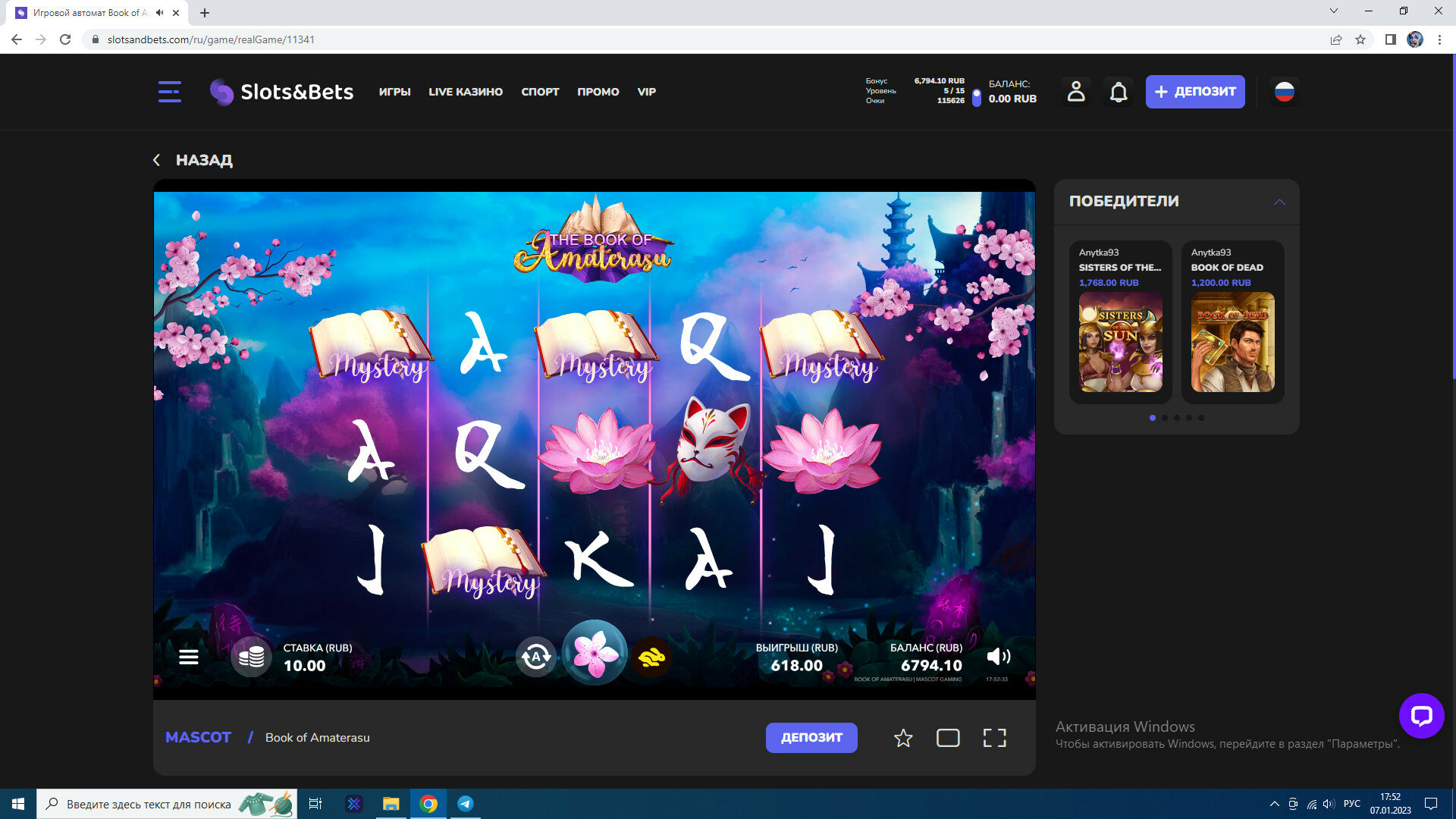Collapse the Победители panel

[1279, 202]
